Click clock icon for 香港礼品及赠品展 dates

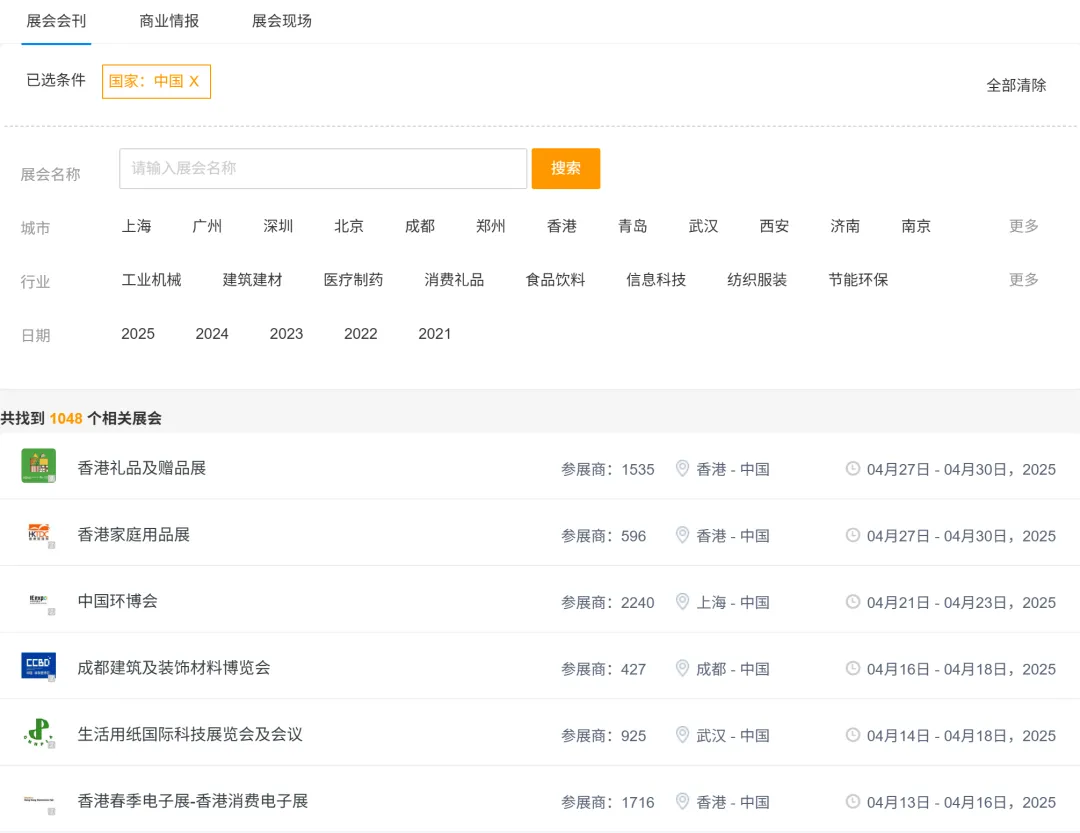(x=853, y=469)
